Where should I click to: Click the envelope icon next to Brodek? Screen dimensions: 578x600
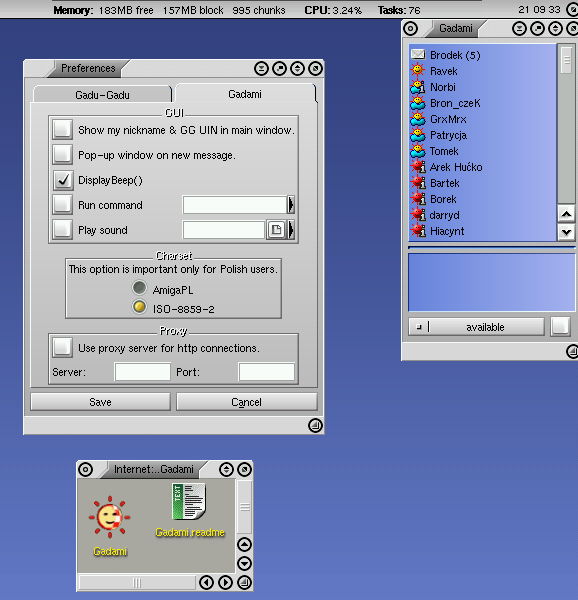tap(418, 54)
